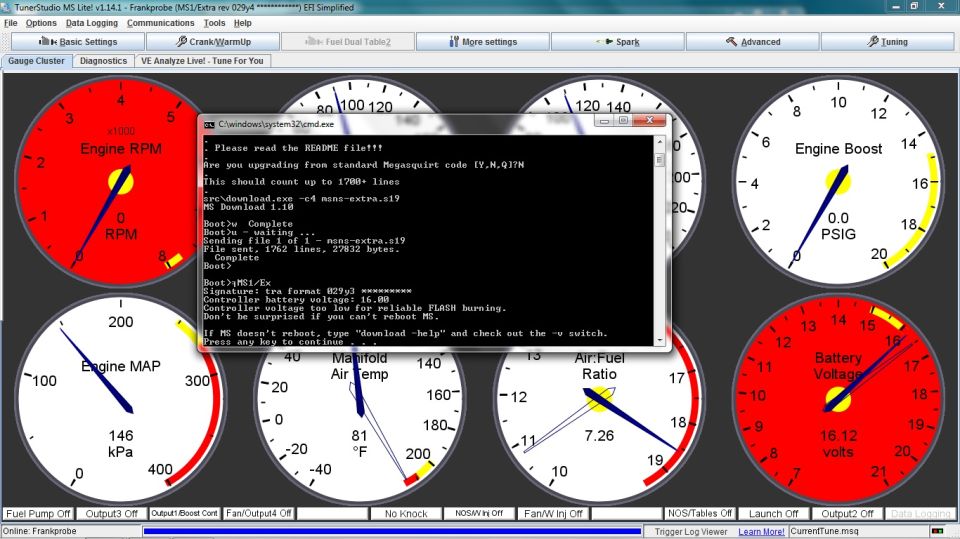960x539 pixels.
Task: Click the blue progress bar in status bar
Action: (x=392, y=532)
